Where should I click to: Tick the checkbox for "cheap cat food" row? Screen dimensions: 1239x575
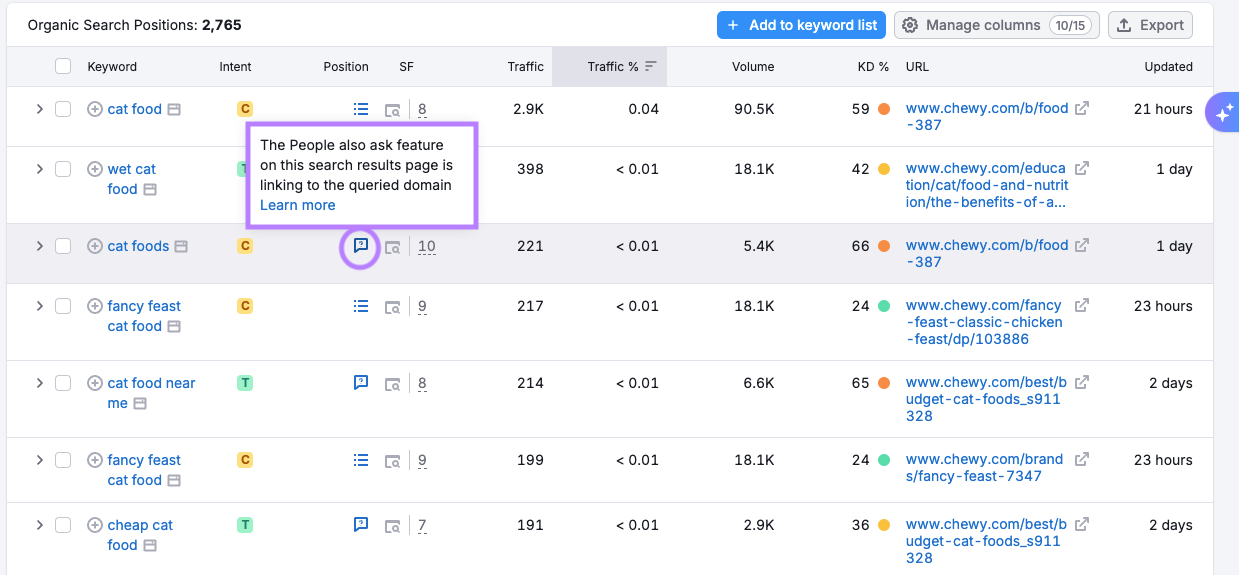pyautogui.click(x=63, y=525)
